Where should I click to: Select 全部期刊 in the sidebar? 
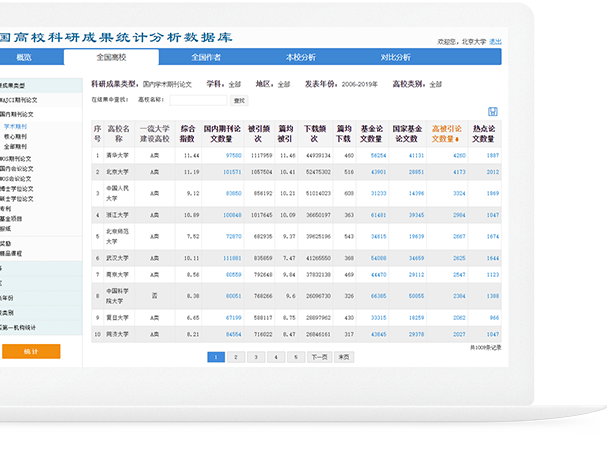16,147
